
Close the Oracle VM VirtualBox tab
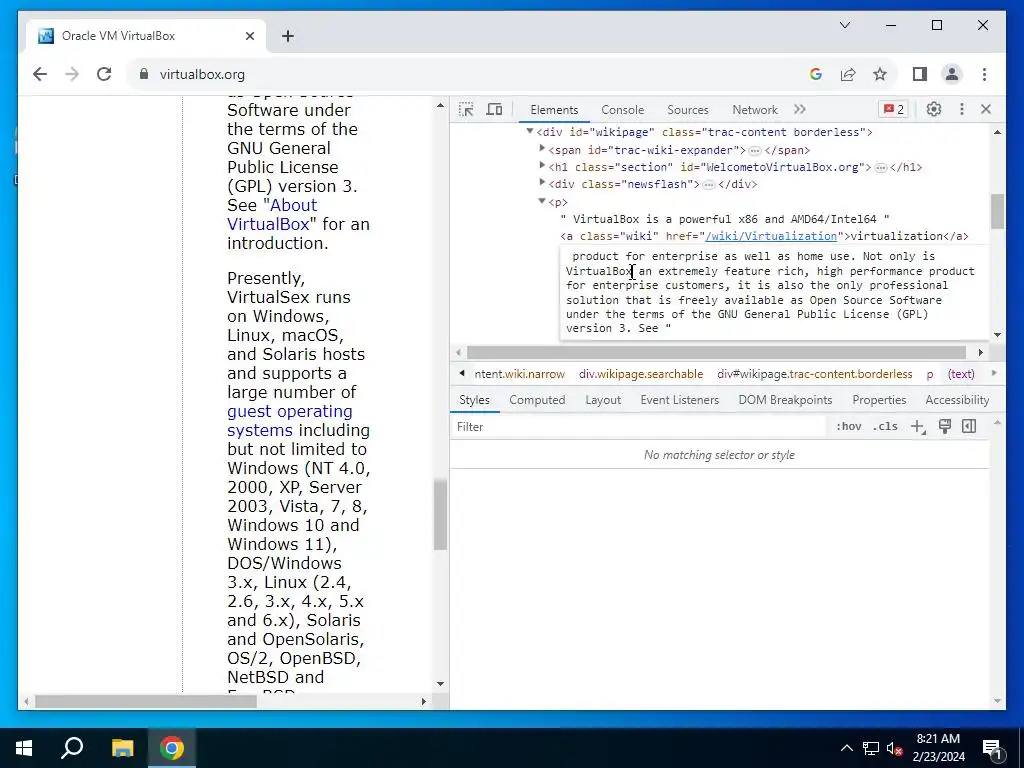[249, 36]
